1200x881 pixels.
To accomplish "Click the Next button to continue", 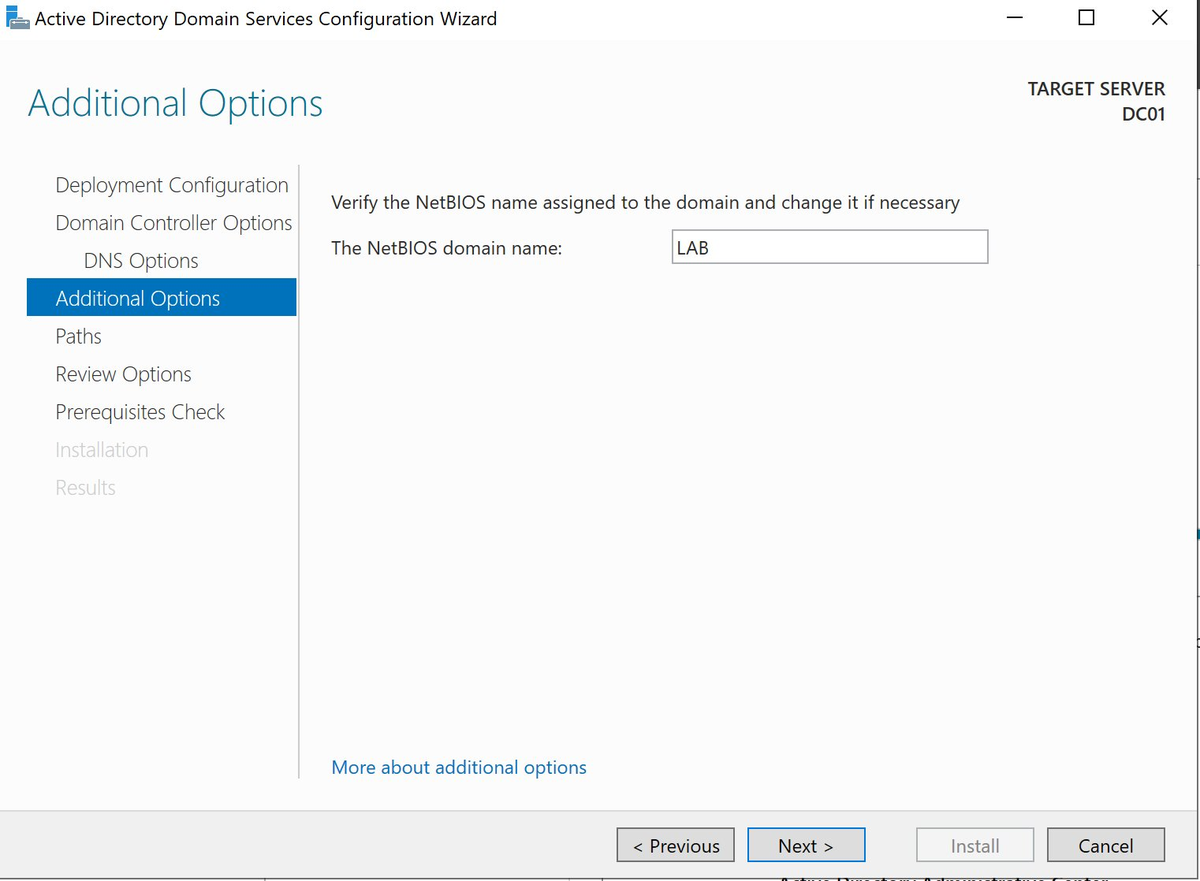I will (806, 845).
